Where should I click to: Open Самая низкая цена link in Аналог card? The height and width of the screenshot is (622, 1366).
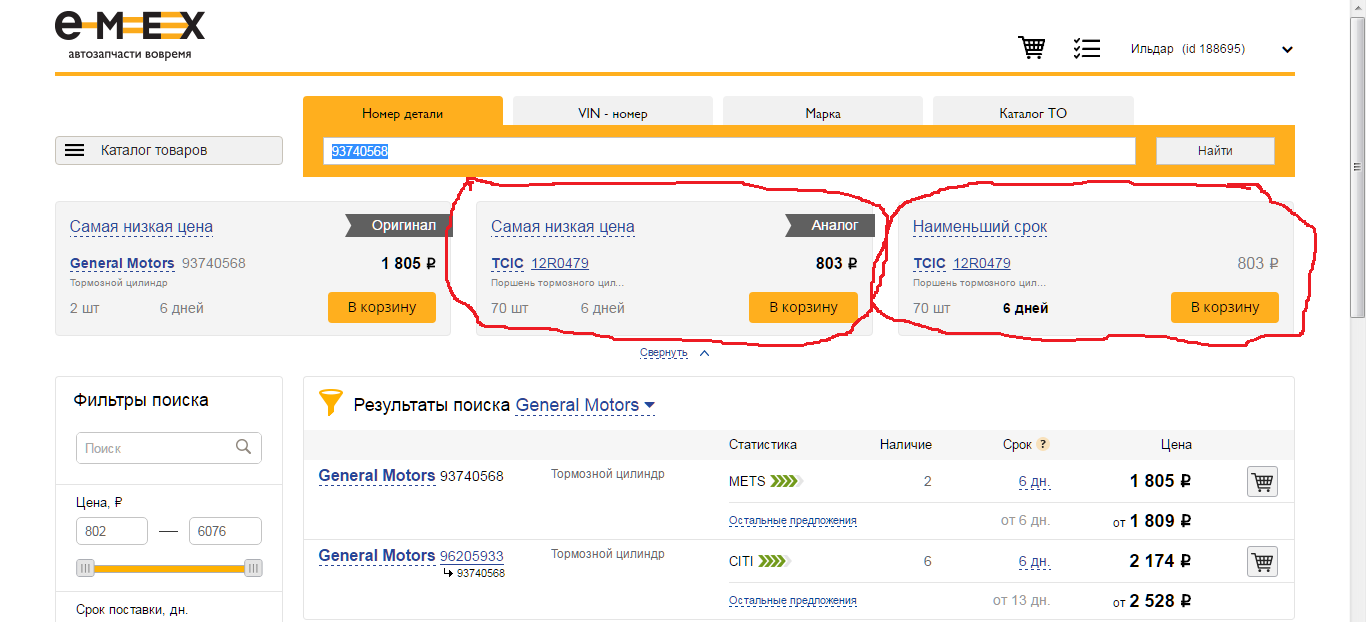point(563,227)
